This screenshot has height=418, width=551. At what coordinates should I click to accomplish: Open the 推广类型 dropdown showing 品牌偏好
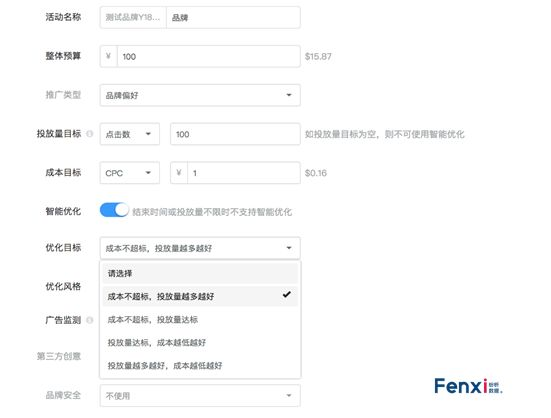(200, 95)
